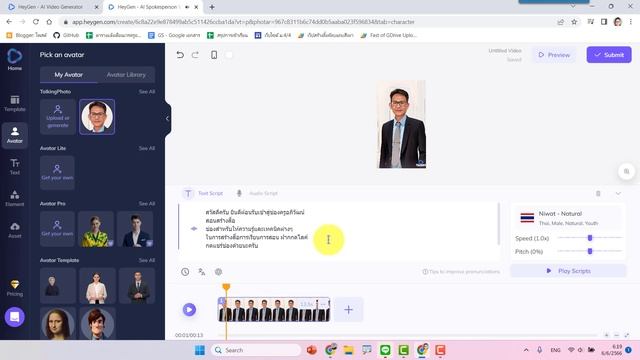Switch to Avatar Library tab
Image resolution: width=640 pixels, height=360 pixels.
click(x=126, y=75)
